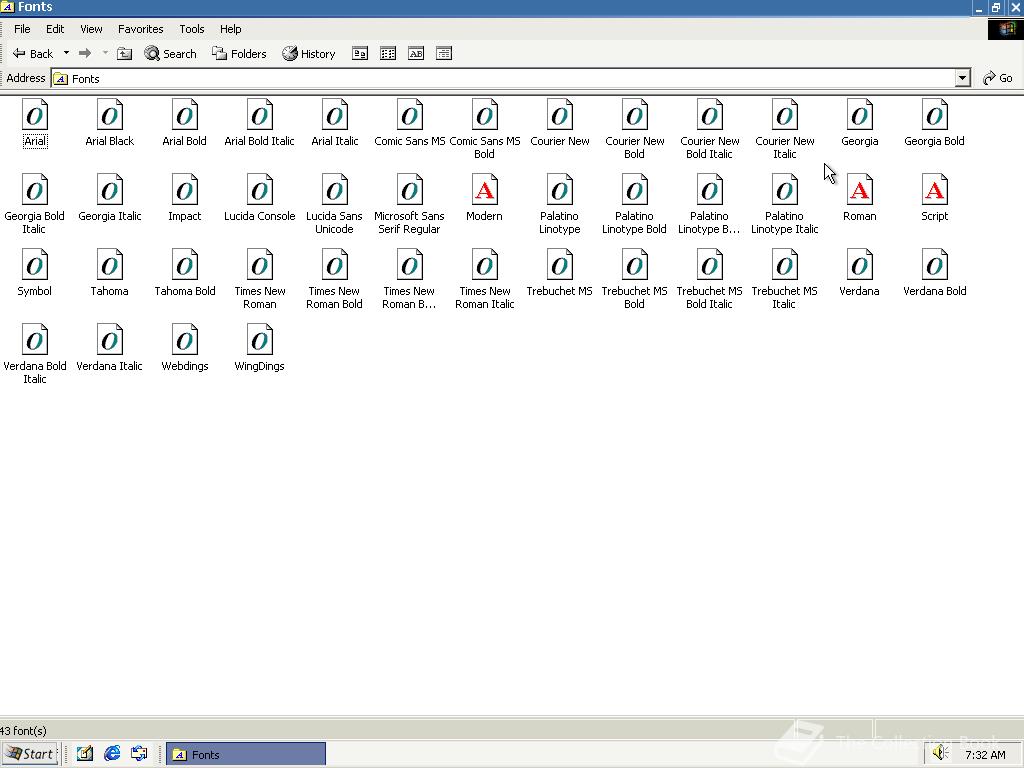This screenshot has height=768, width=1024.
Task: Click the Up folder toolbar button
Action: pos(125,54)
